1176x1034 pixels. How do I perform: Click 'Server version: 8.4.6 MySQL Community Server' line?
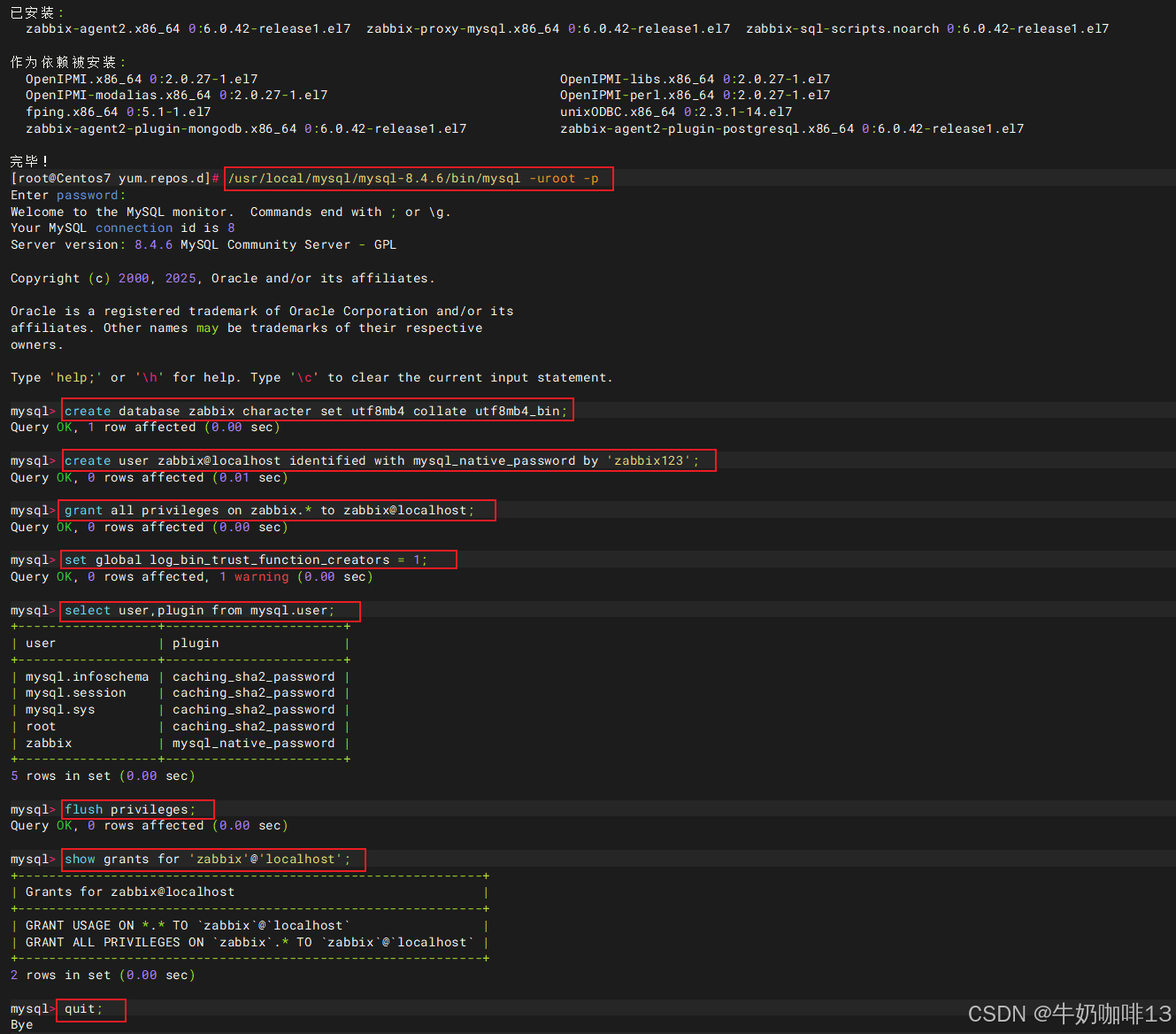[x=204, y=244]
